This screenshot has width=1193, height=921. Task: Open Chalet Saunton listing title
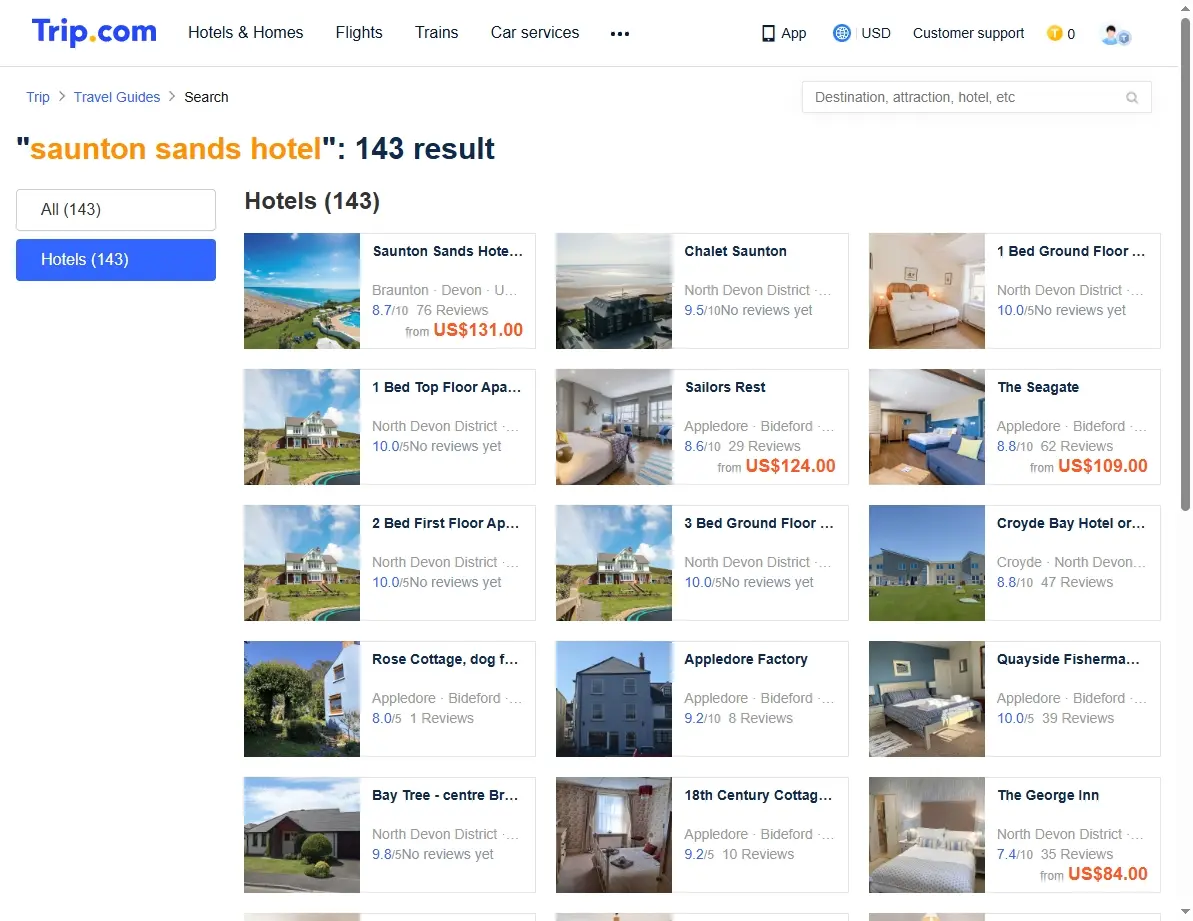pos(736,252)
